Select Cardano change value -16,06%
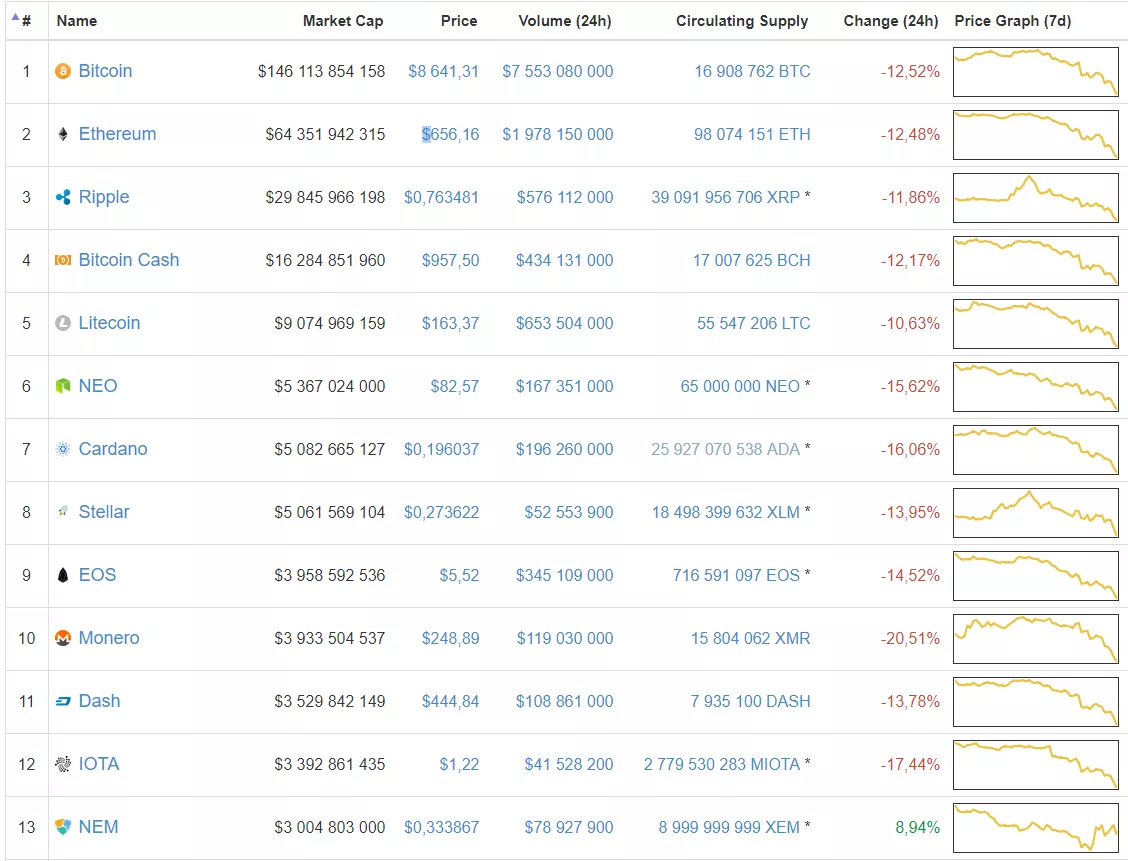 click(x=910, y=450)
